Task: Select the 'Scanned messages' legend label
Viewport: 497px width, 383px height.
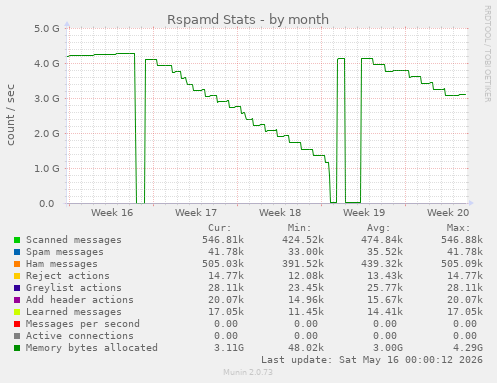Action: 74,240
